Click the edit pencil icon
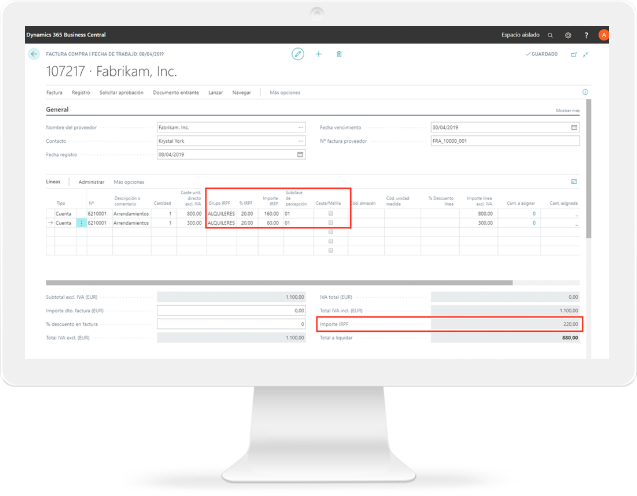The image size is (637, 496). tap(297, 53)
